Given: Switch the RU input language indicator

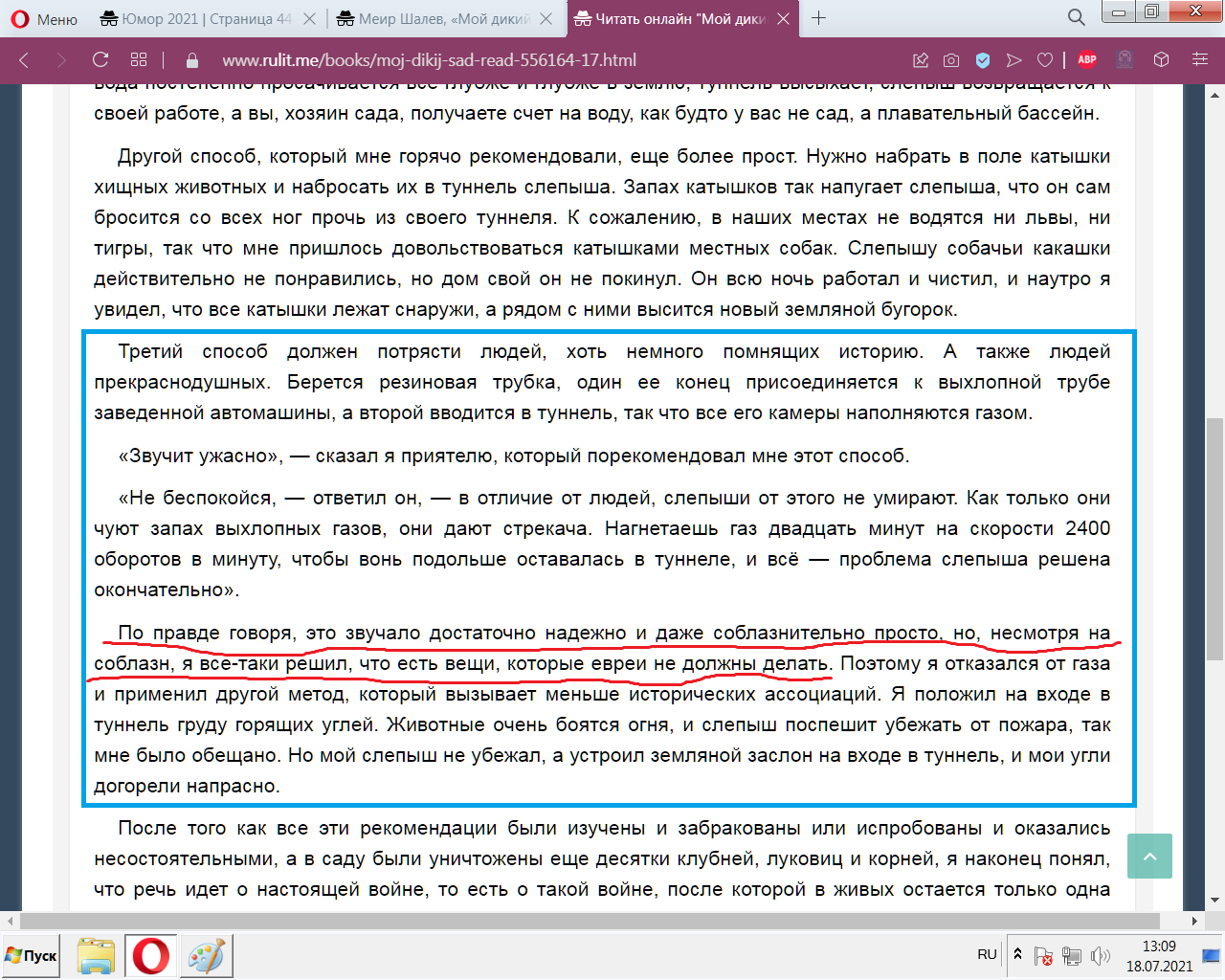Looking at the screenshot, I should pos(987,954).
